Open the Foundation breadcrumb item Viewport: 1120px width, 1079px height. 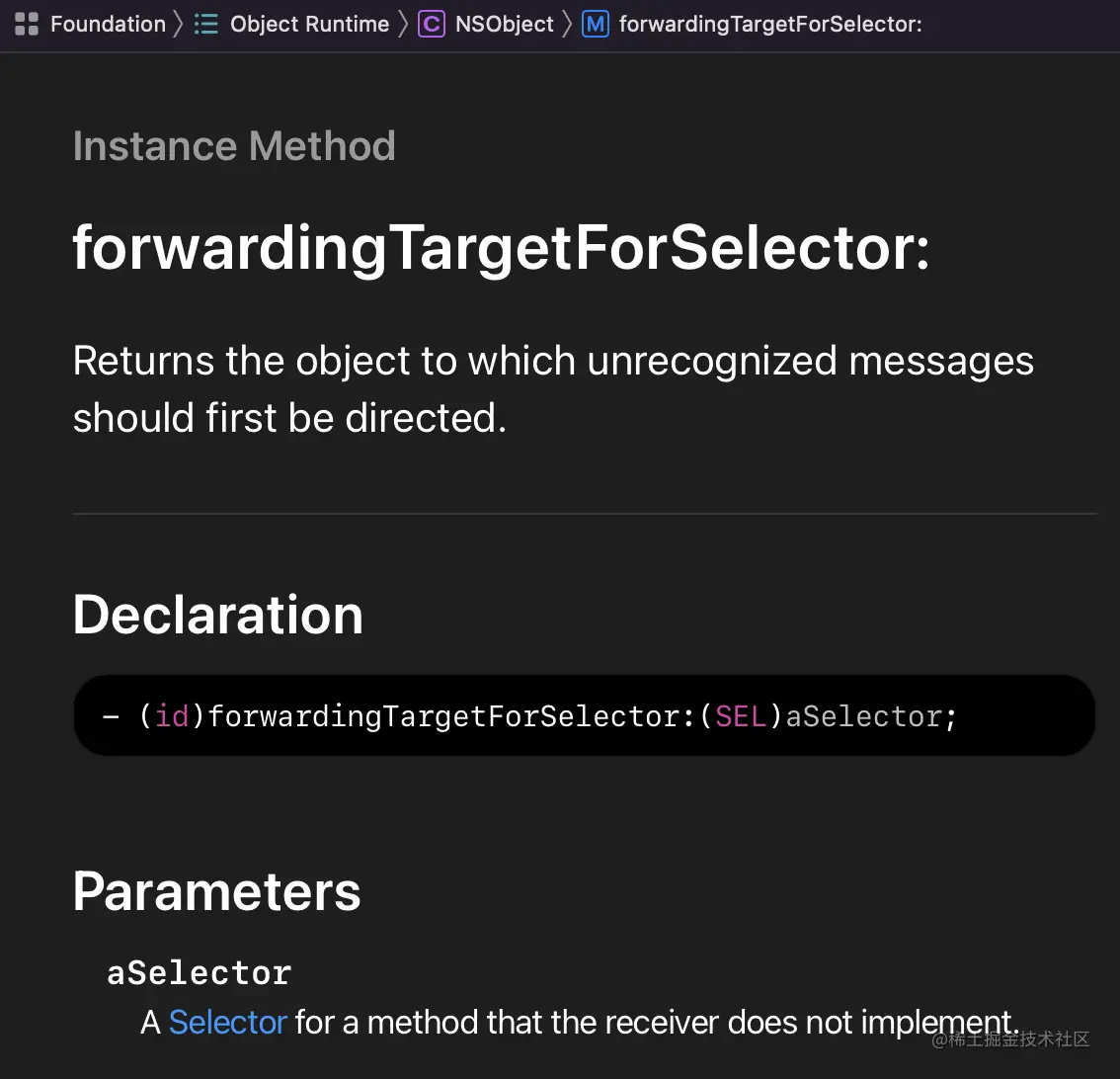[x=108, y=25]
